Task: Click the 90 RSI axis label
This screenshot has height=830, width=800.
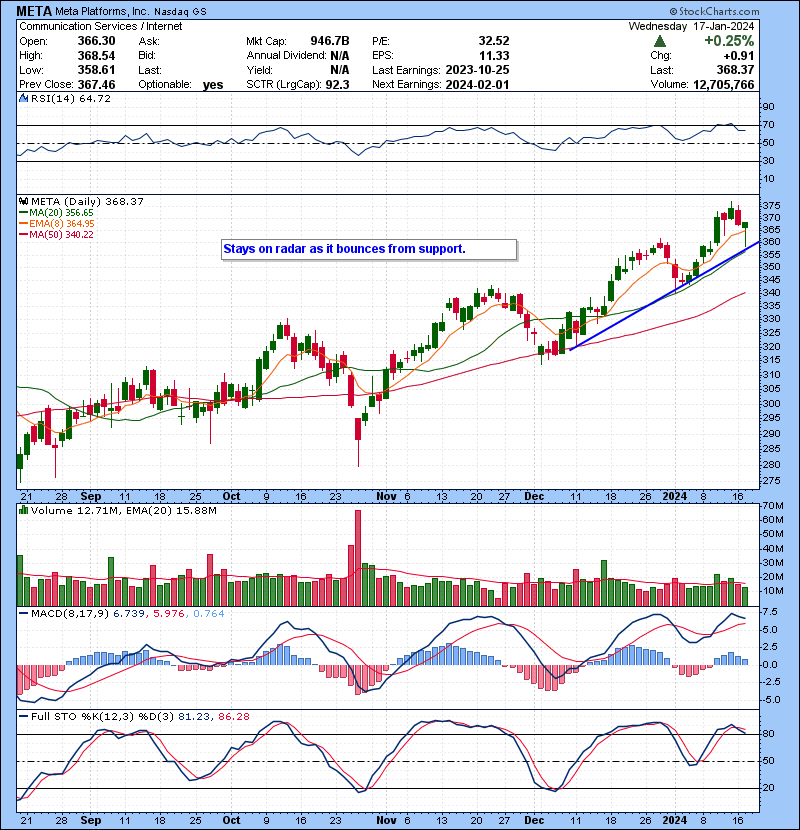Action: pyautogui.click(x=769, y=107)
